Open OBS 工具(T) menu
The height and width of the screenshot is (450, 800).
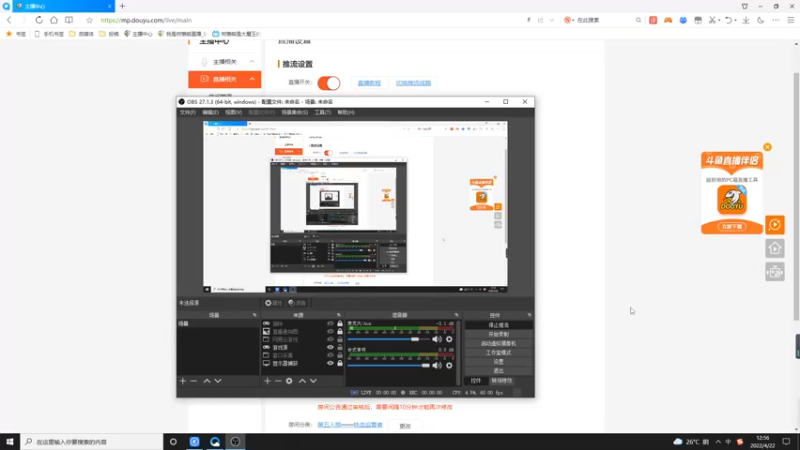322,112
